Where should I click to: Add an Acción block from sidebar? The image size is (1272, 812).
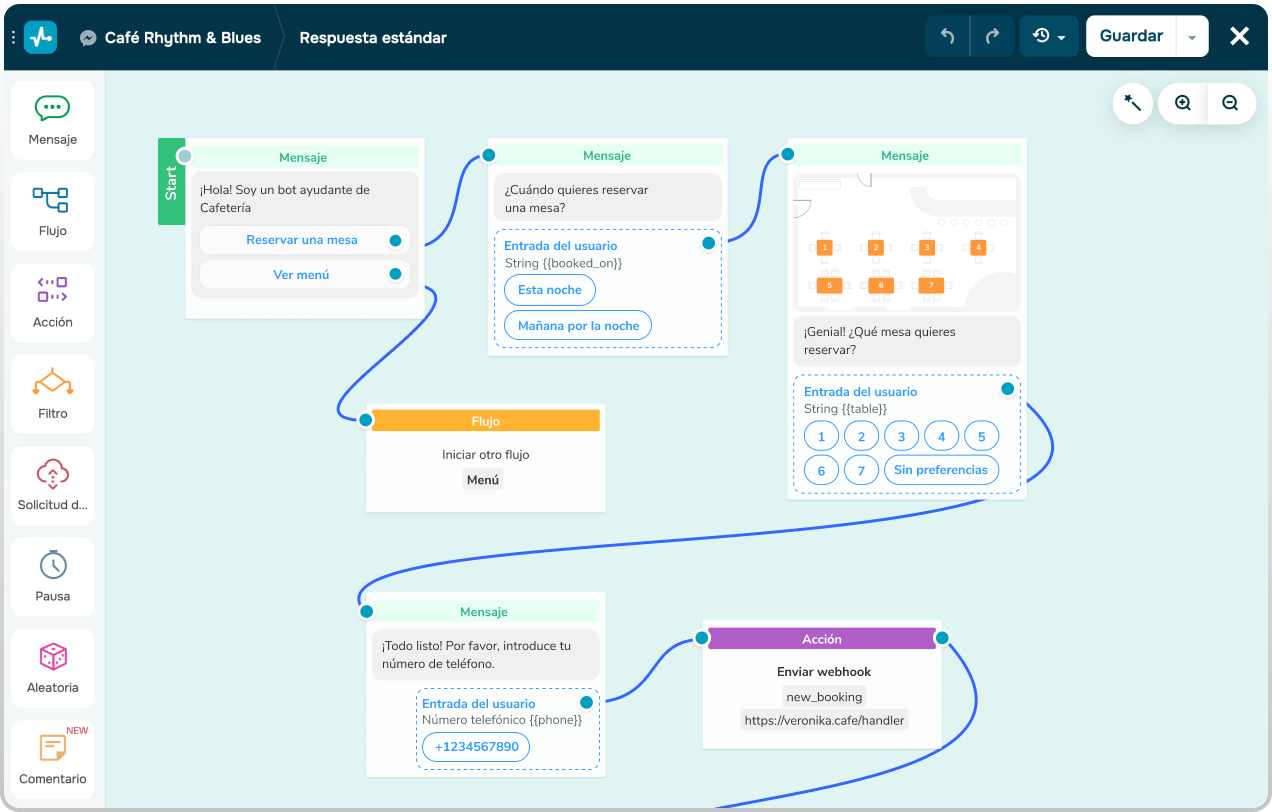53,303
